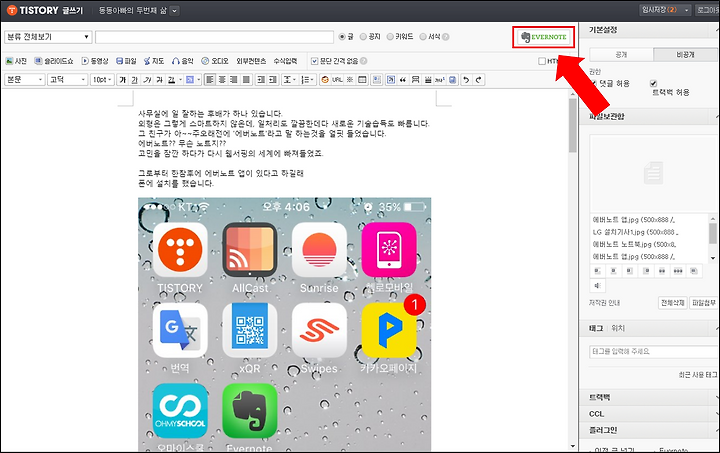Click the 임시저장 save draft button
This screenshot has width=720, height=453.
coord(659,10)
